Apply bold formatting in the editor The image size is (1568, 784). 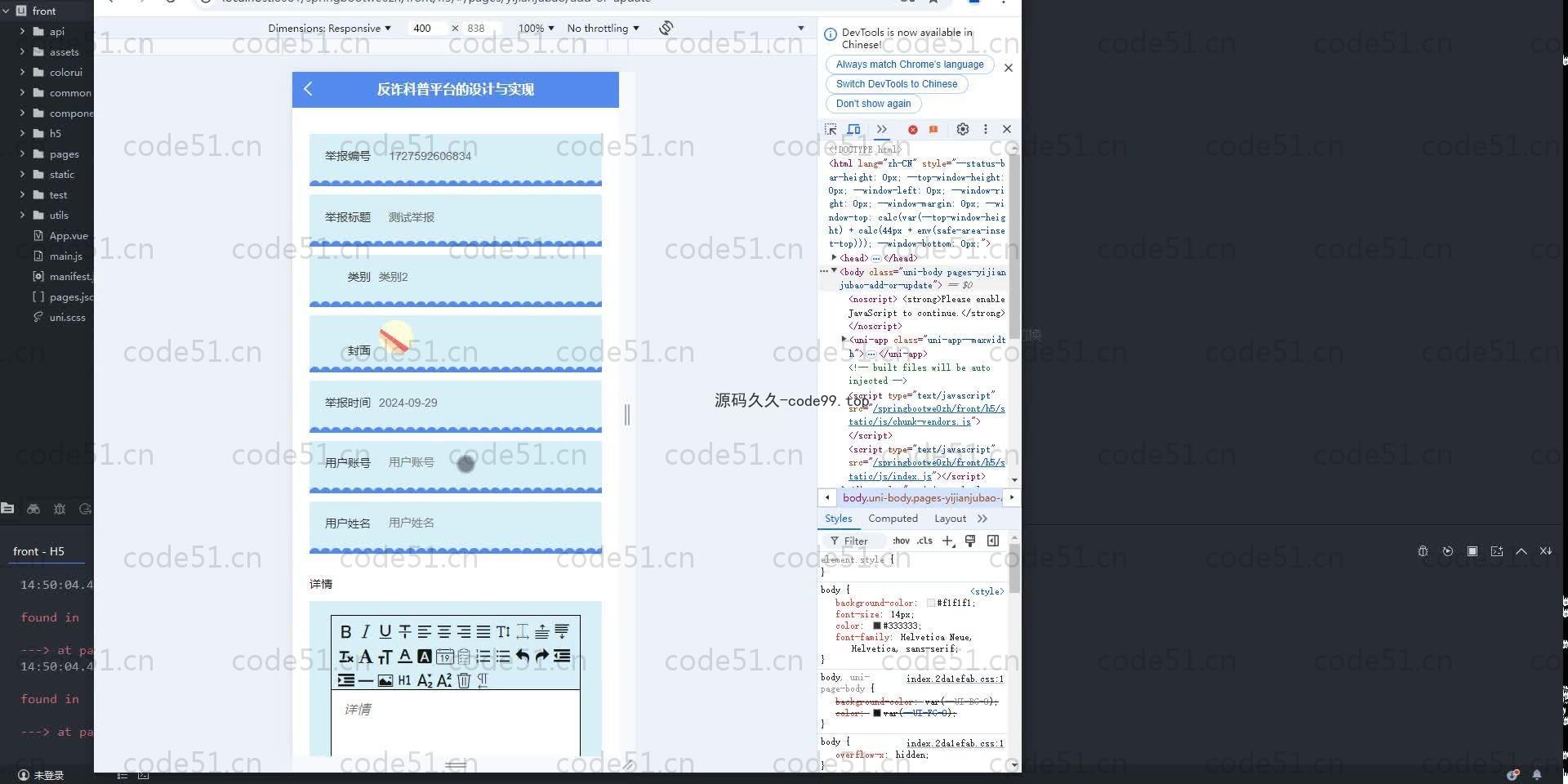coord(345,631)
